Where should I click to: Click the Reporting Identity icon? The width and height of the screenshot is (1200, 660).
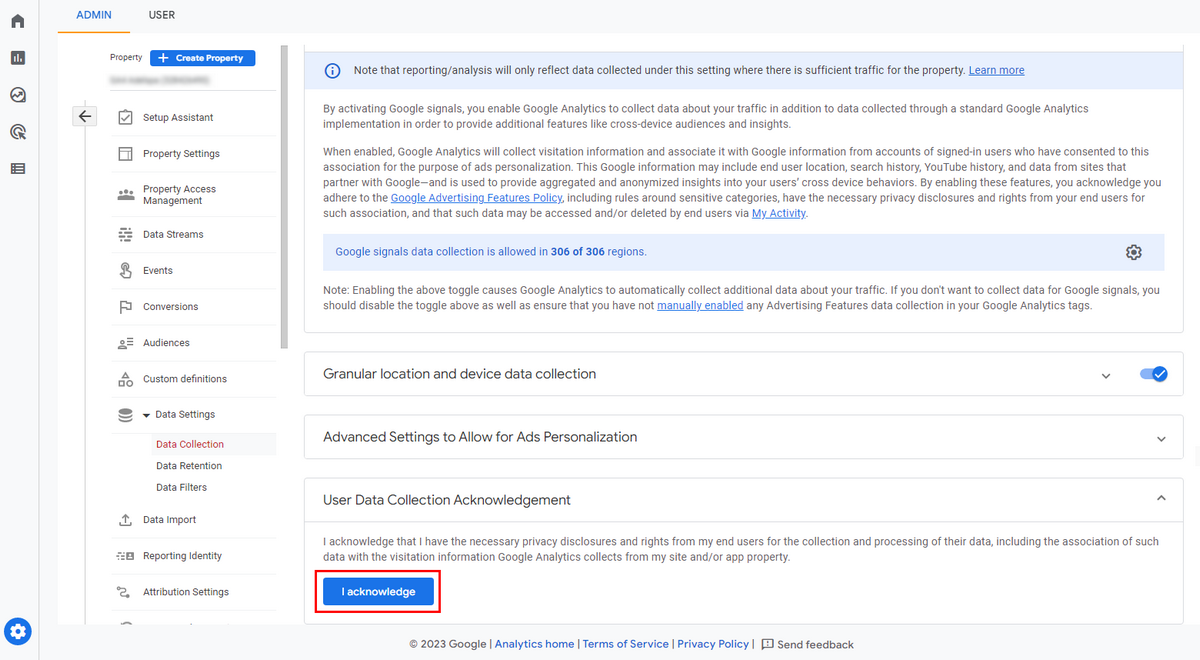(125, 556)
